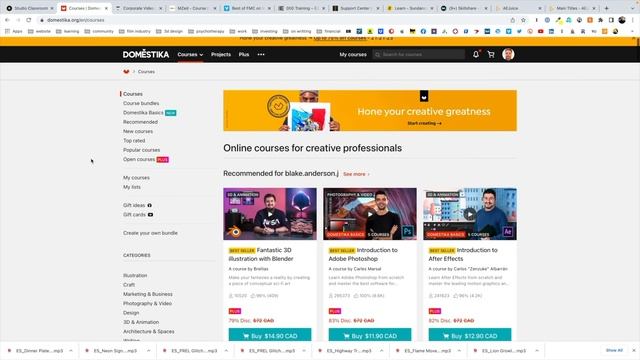
Task: Select the Marketing & Business category
Action: point(148,294)
